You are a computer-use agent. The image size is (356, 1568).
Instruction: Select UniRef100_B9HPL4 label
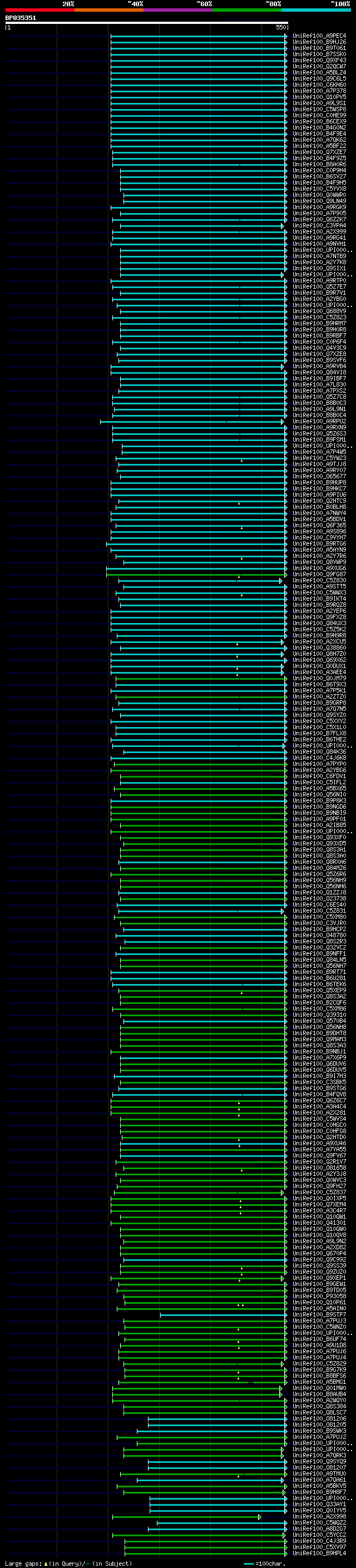(x=319, y=1553)
